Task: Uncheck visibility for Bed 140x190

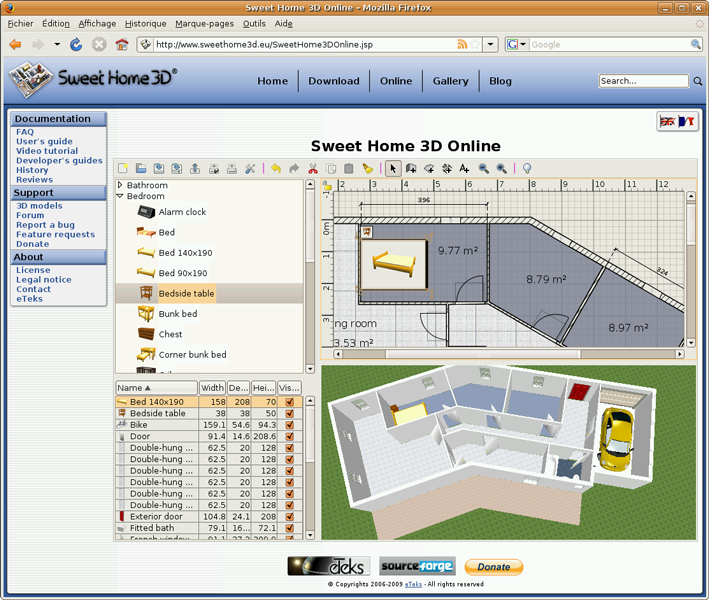Action: click(x=289, y=402)
